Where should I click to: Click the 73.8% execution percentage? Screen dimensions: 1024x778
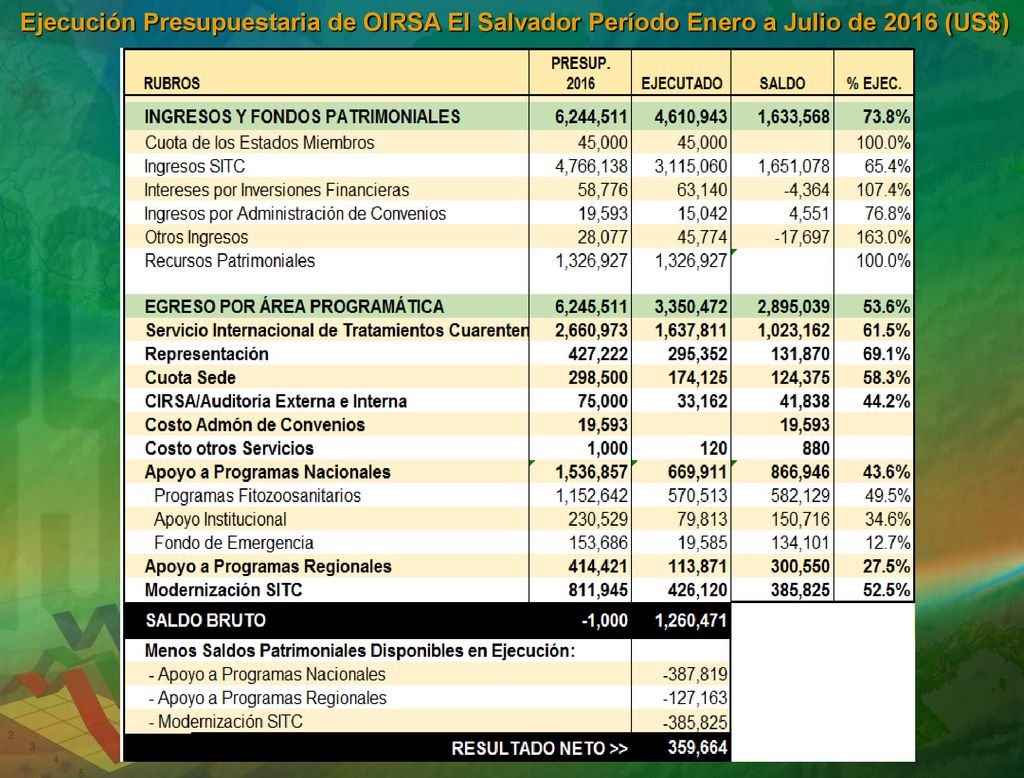click(886, 117)
